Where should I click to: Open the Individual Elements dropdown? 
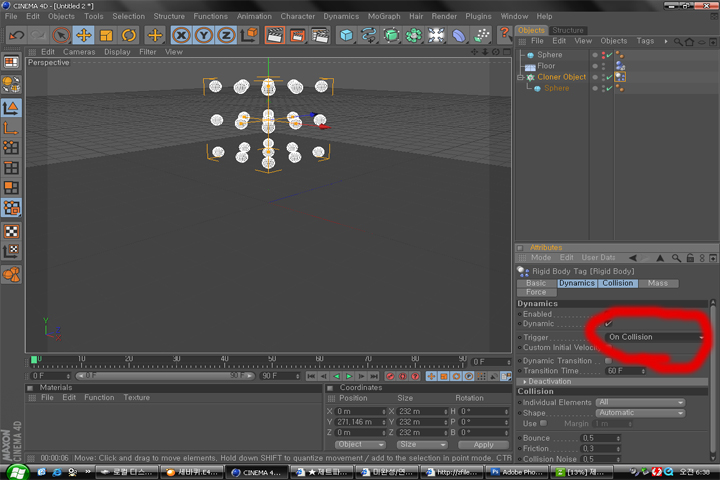(640, 402)
